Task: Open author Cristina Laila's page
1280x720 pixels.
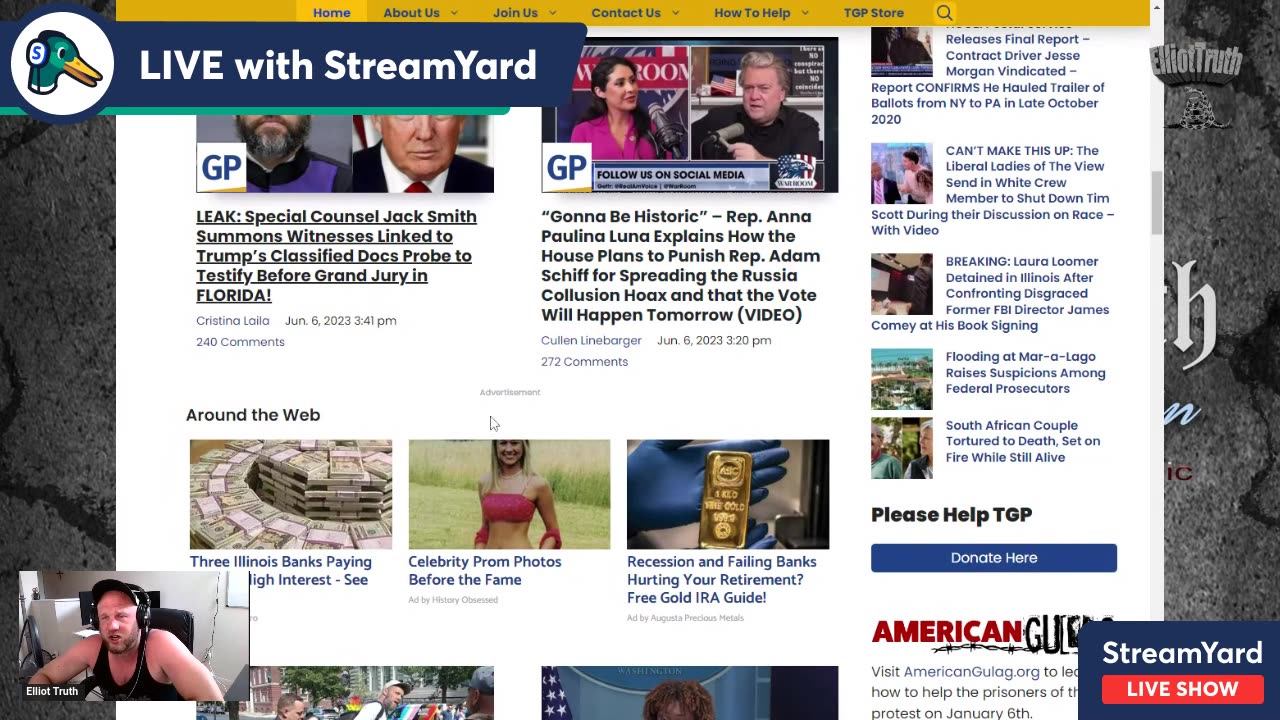Action: click(232, 320)
